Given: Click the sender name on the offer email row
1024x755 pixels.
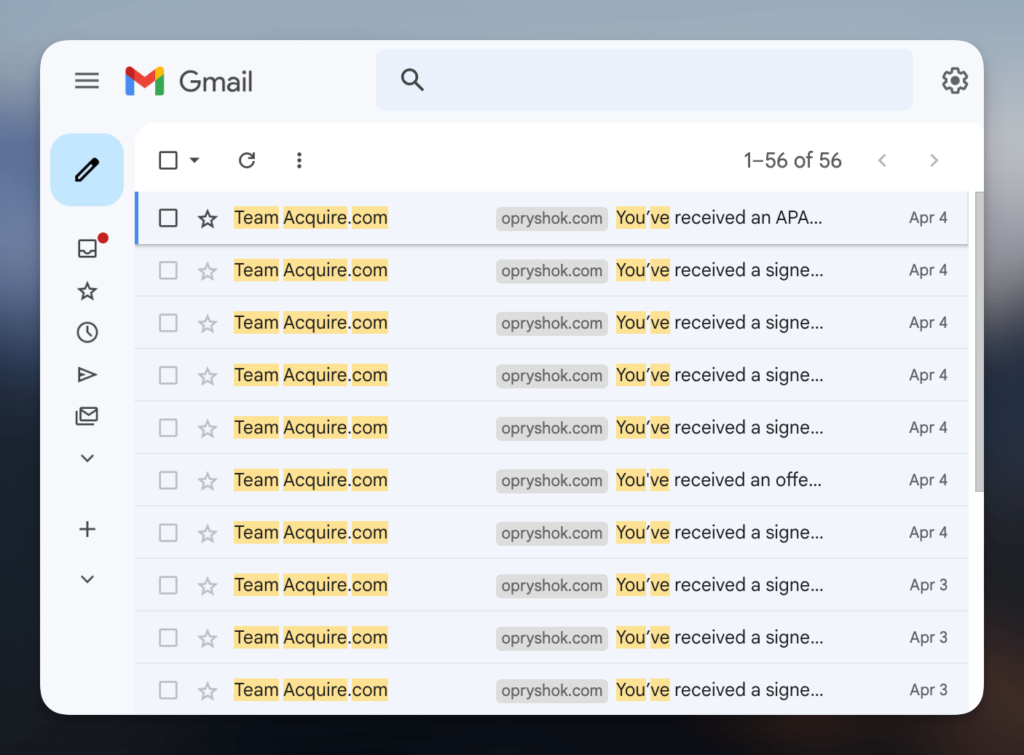Looking at the screenshot, I should click(x=311, y=480).
